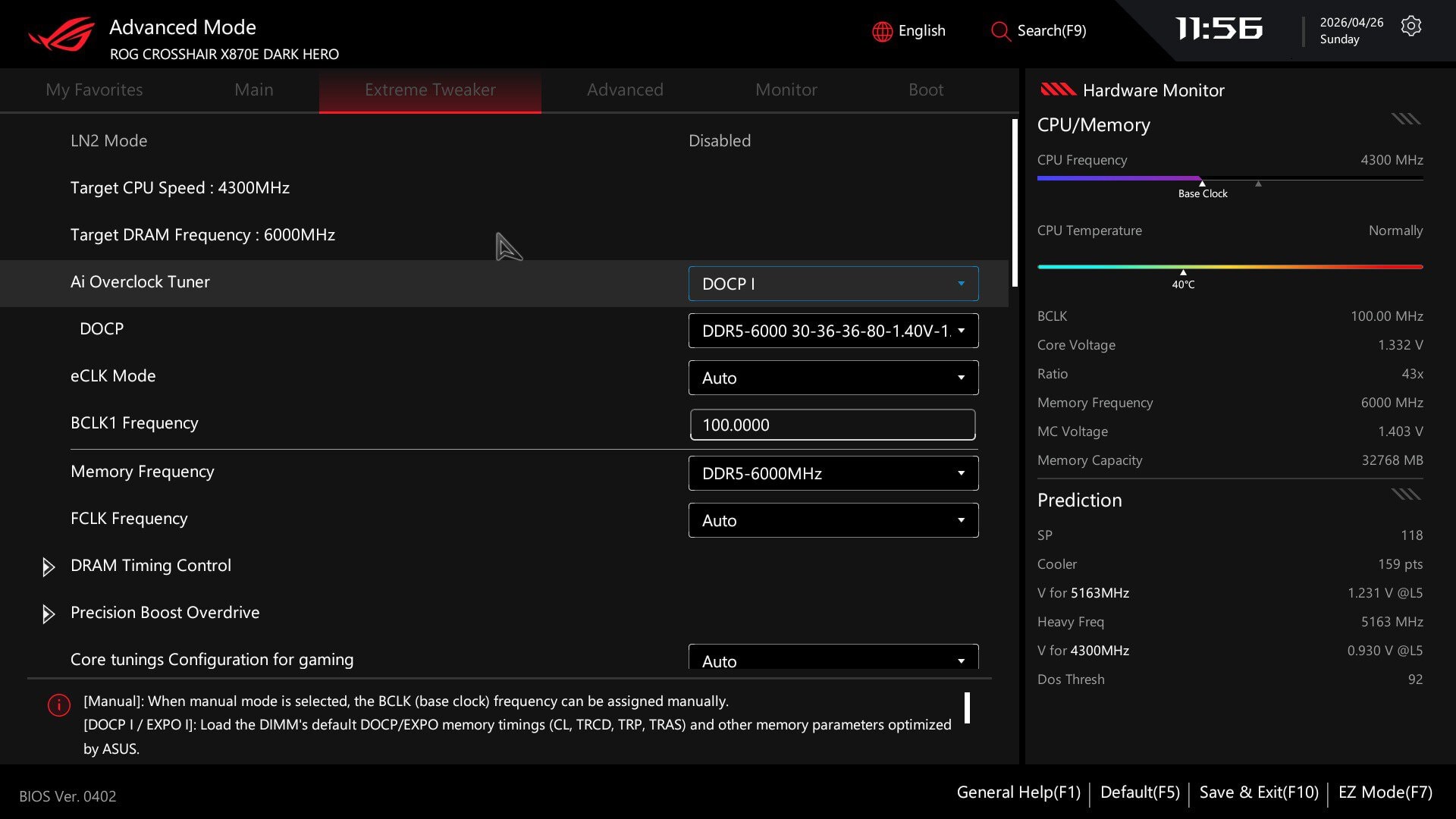Open the FCLK Frequency dropdown
This screenshot has height=819, width=1456.
[833, 520]
